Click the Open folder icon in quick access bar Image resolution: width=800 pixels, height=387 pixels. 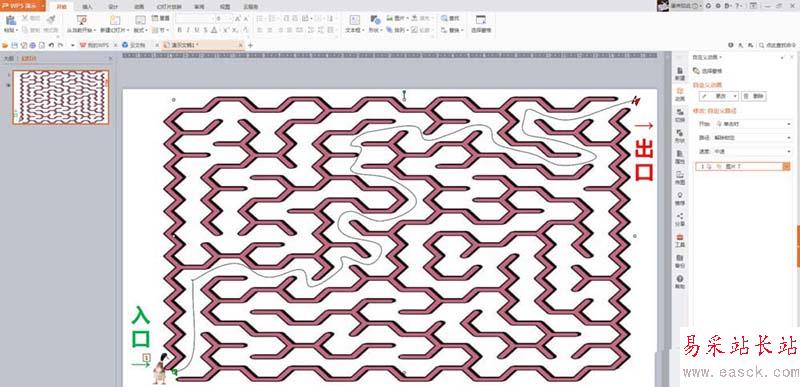[5, 45]
